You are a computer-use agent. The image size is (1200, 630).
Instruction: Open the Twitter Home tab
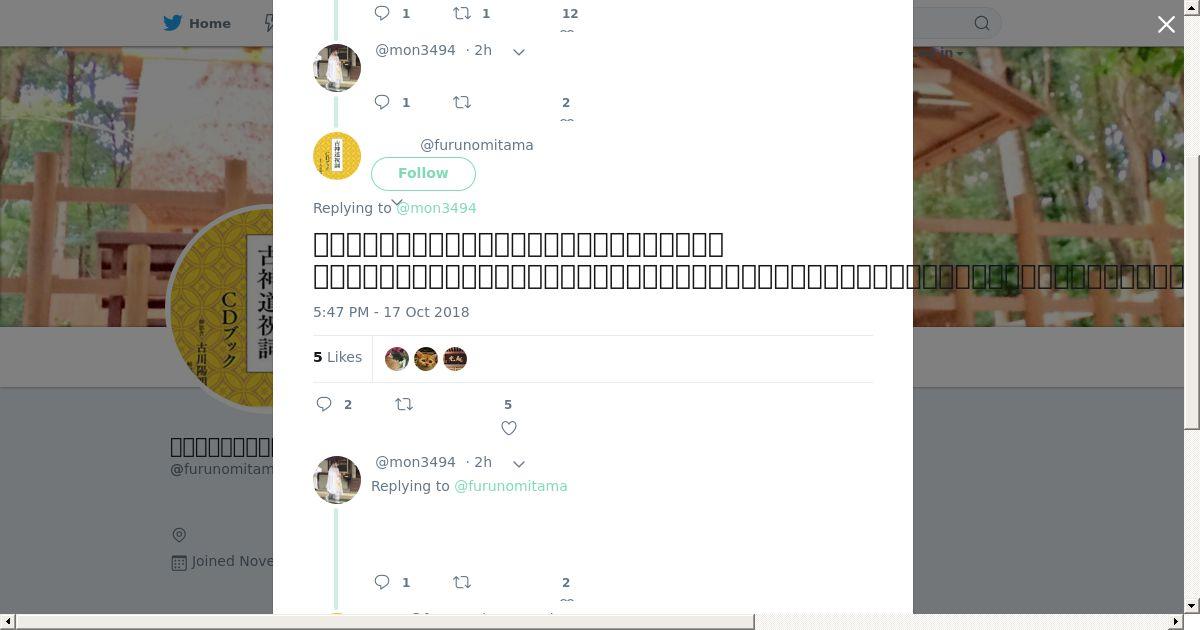click(197, 23)
